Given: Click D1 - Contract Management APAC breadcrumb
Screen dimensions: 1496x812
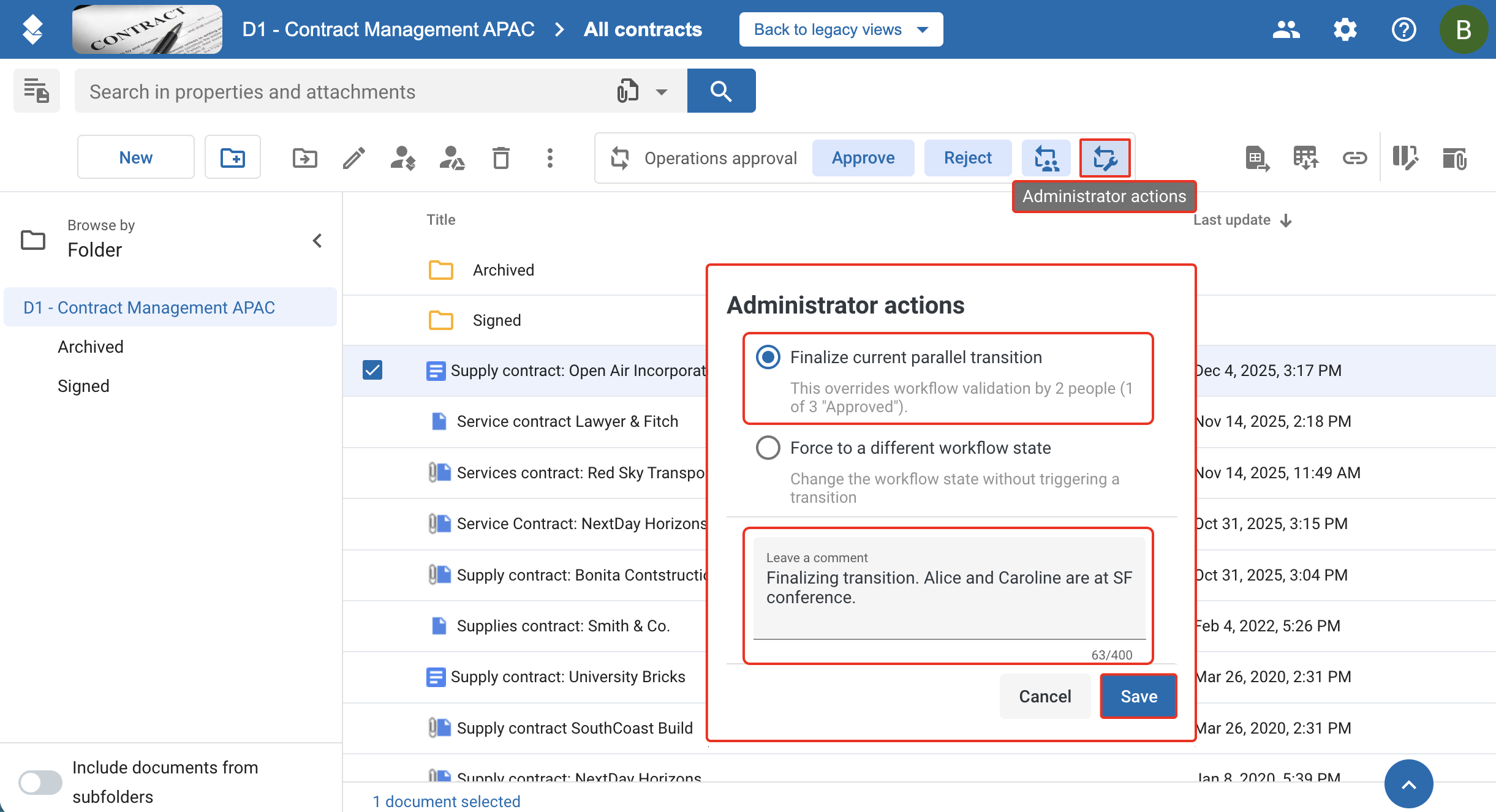Looking at the screenshot, I should tap(388, 29).
